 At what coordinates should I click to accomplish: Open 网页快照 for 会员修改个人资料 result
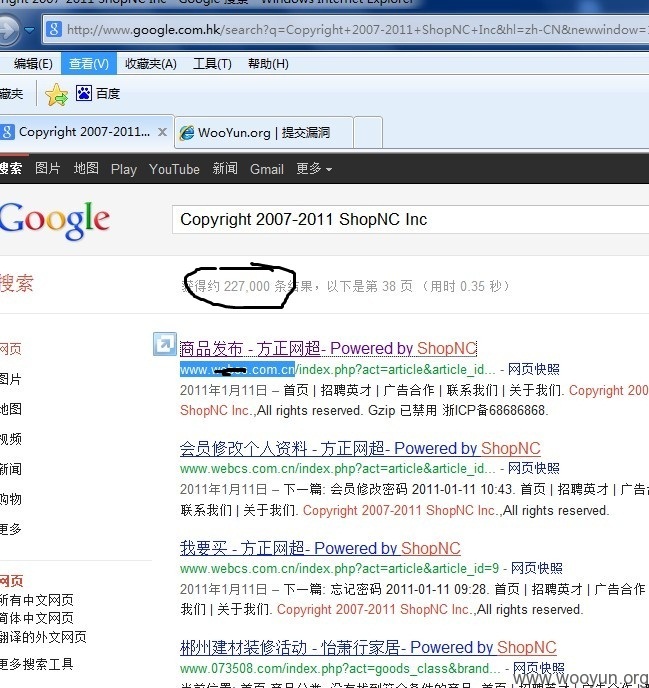point(534,469)
